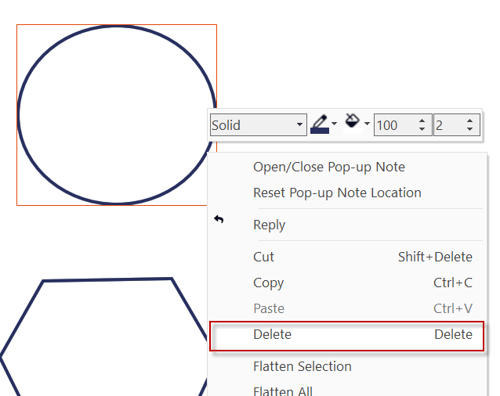The image size is (500, 396).
Task: Increase line width with the up arrow
Action: tap(470, 121)
